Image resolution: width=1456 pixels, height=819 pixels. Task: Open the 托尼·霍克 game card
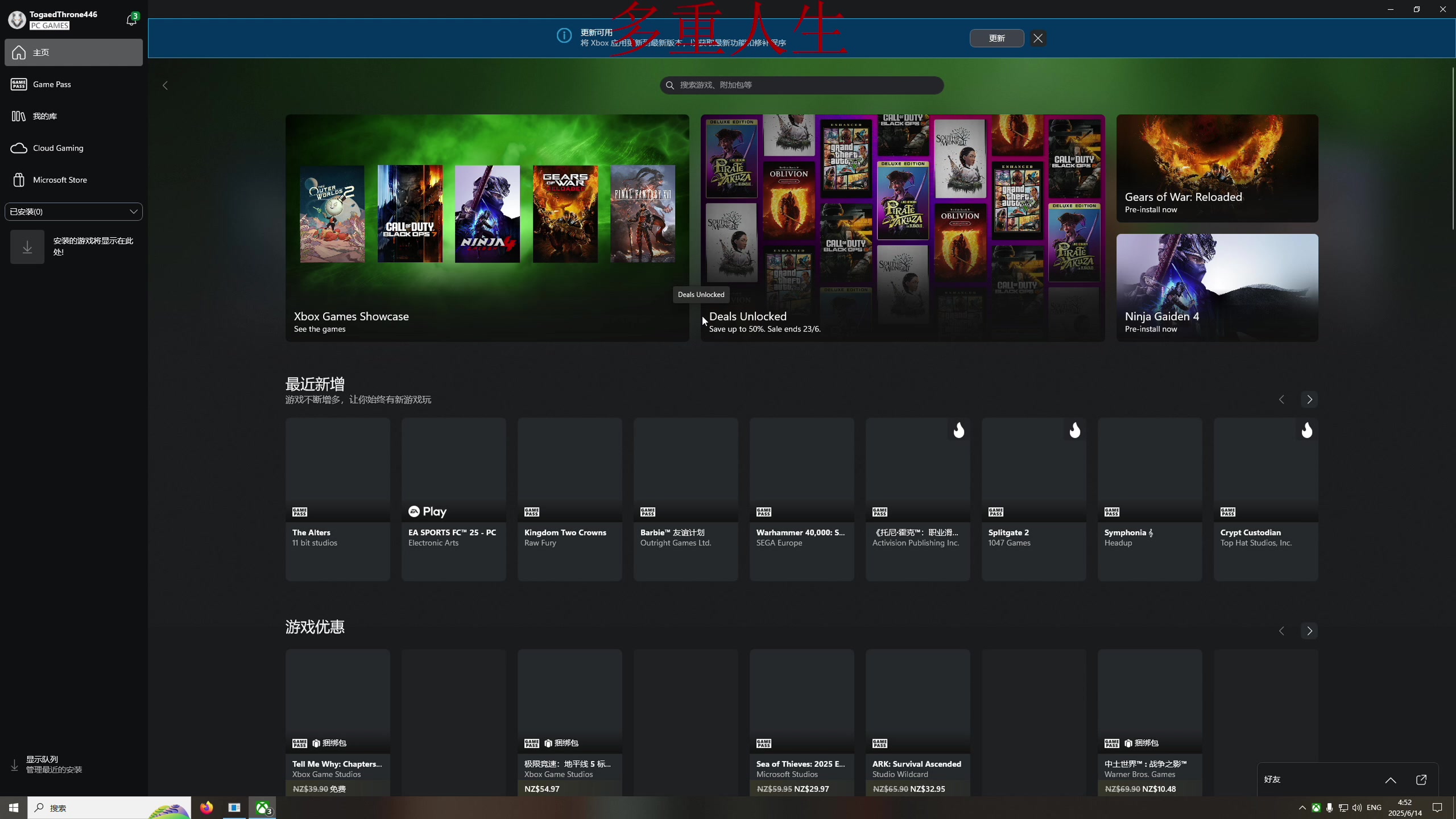click(918, 499)
